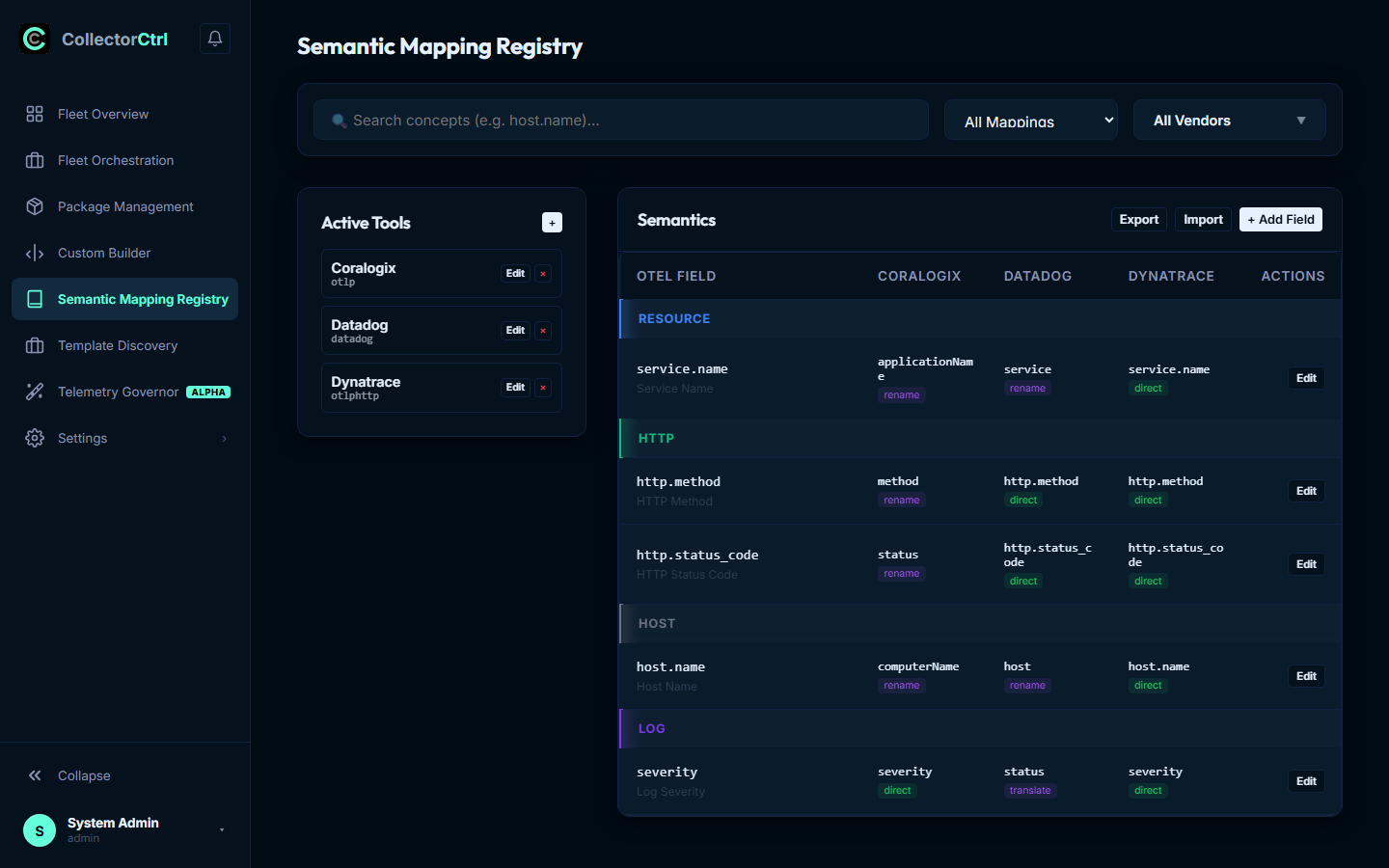Click the DATADOG column header

(x=1038, y=276)
